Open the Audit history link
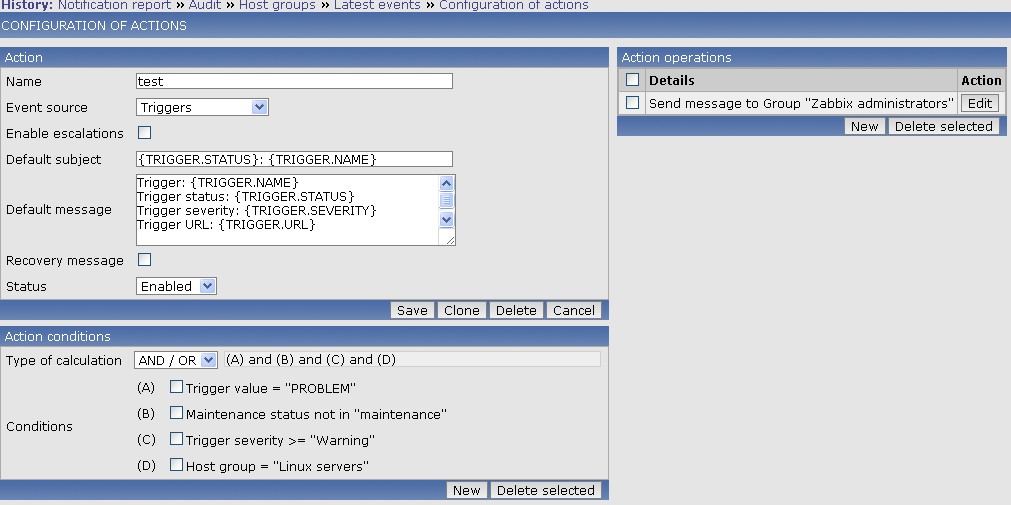 [204, 5]
